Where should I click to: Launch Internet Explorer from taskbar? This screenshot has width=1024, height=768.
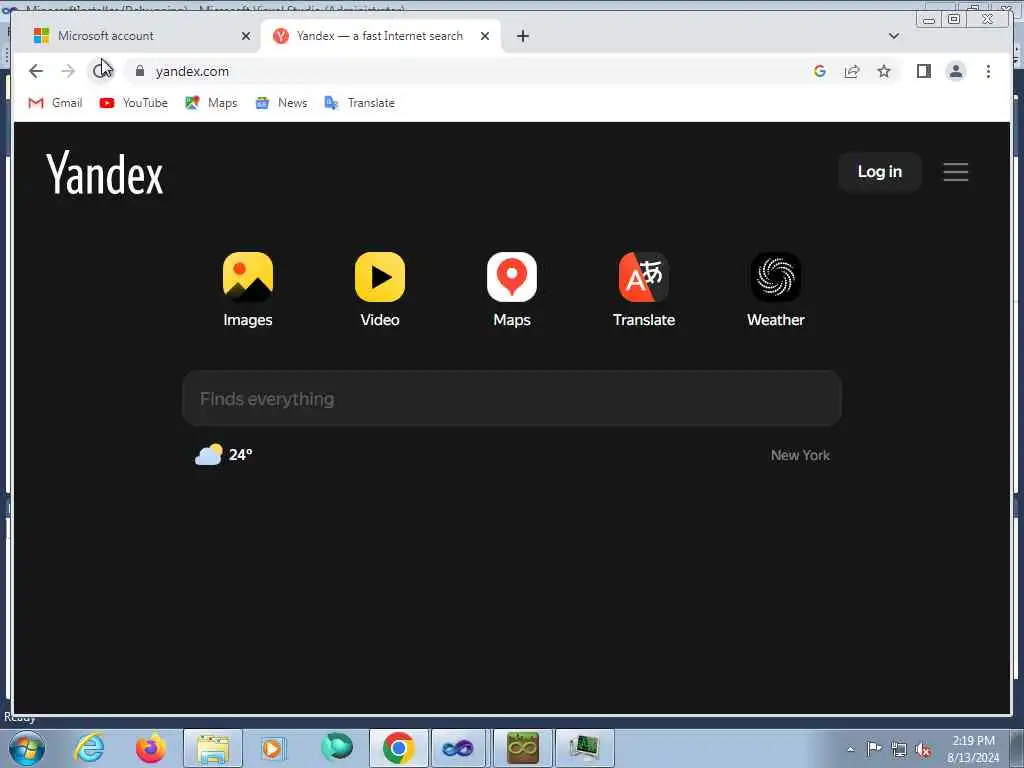tap(89, 748)
